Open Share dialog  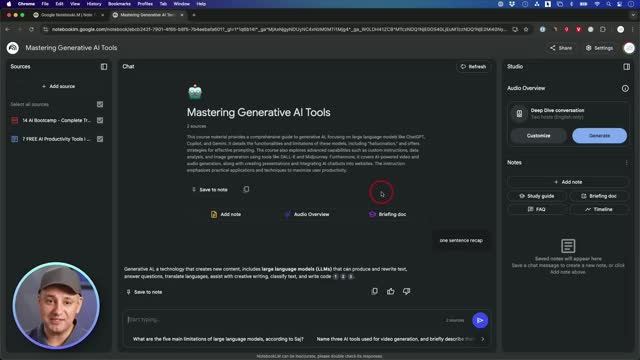pos(561,48)
